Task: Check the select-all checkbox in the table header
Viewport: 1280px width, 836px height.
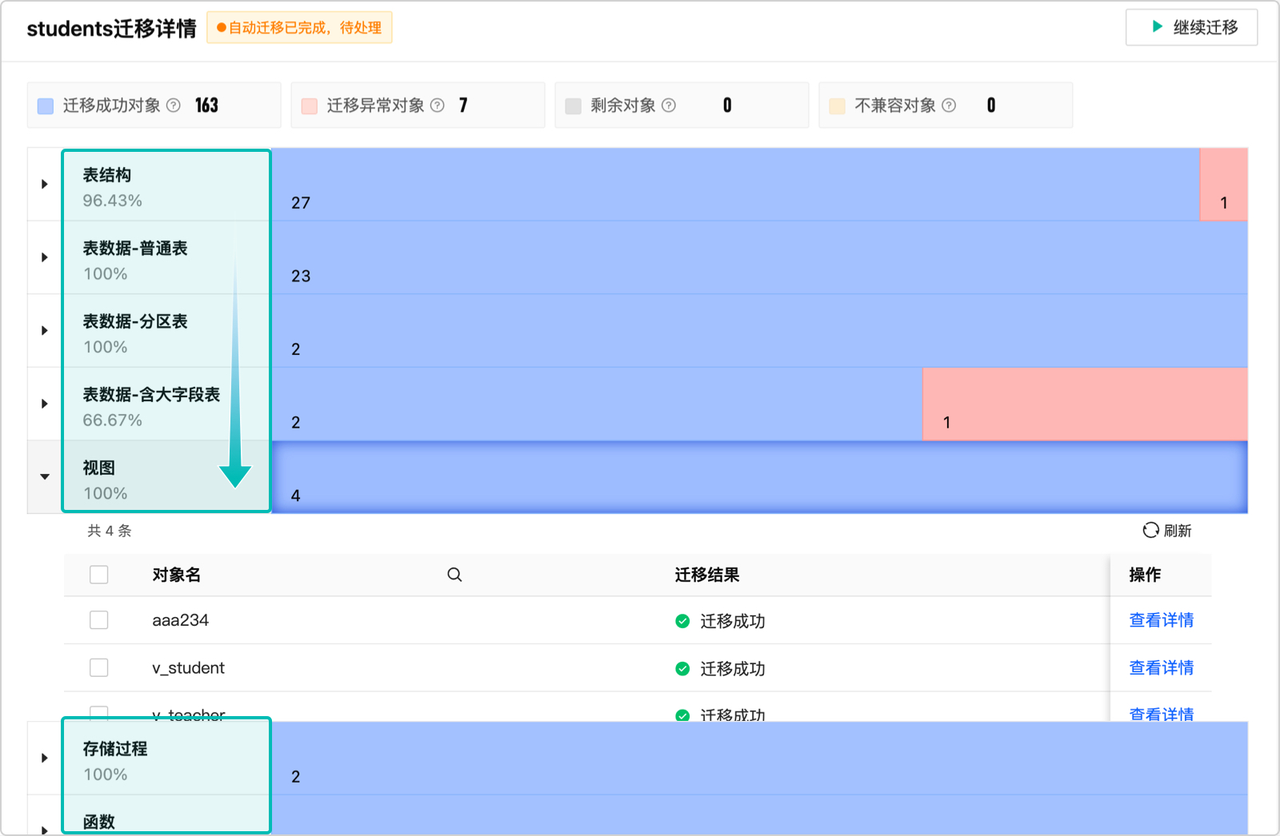Action: point(98,574)
